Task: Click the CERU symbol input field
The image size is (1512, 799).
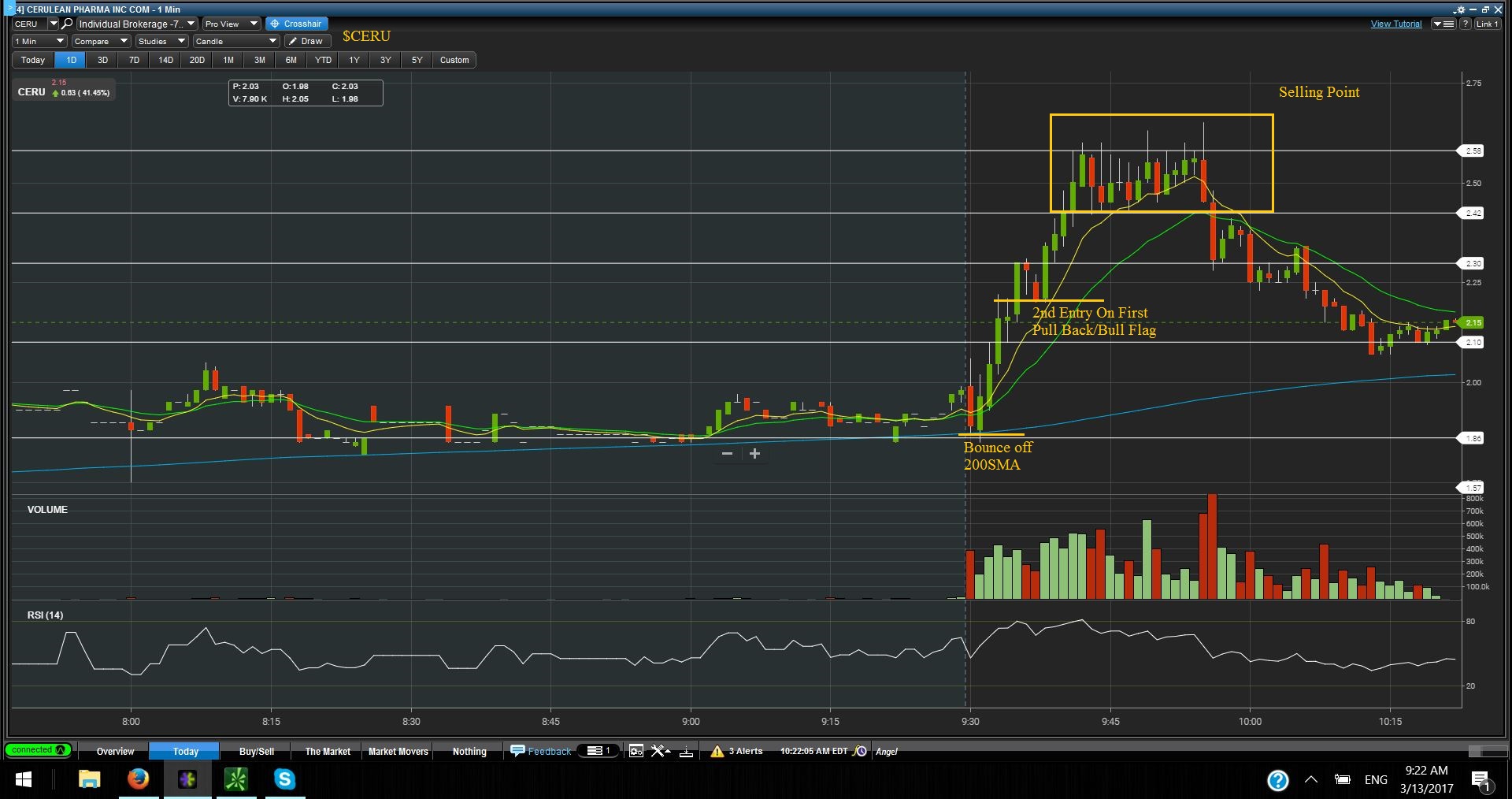Action: [x=29, y=24]
